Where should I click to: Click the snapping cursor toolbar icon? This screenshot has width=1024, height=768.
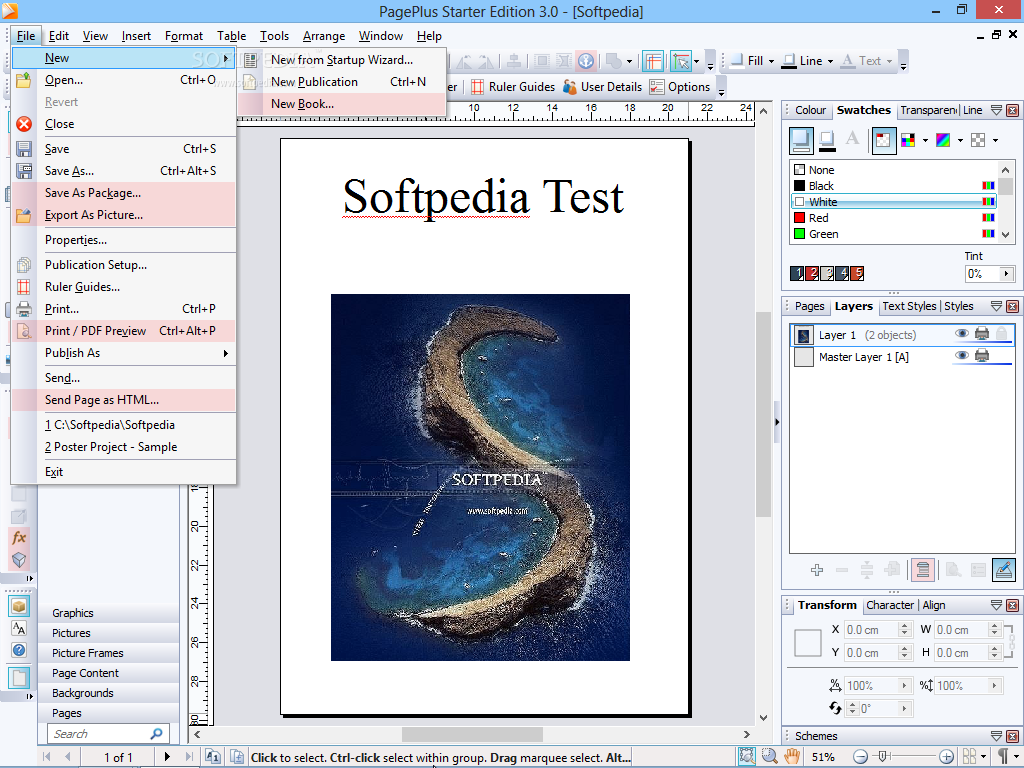682,61
